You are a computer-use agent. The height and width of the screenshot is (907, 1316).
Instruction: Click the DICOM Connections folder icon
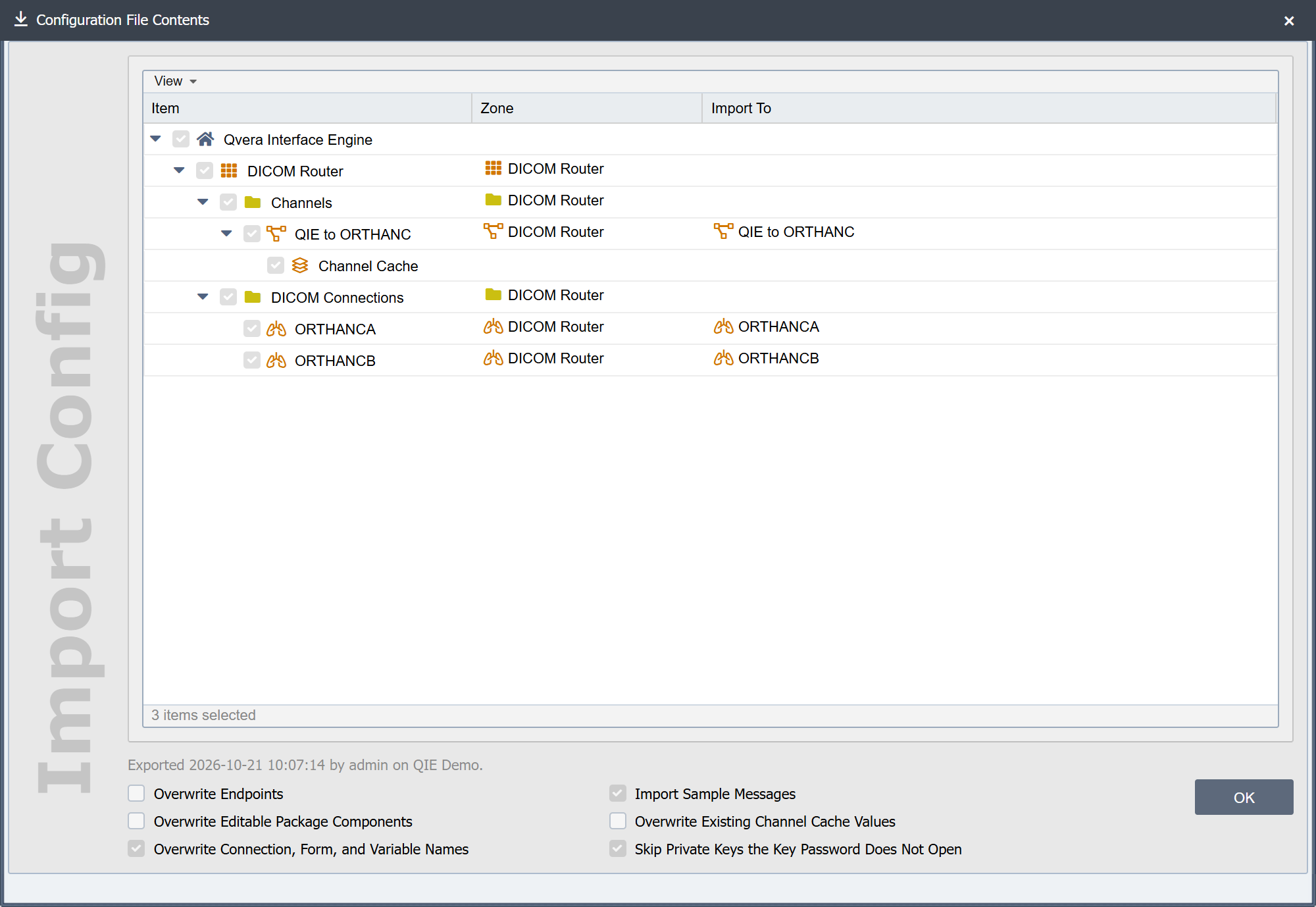coord(253,297)
